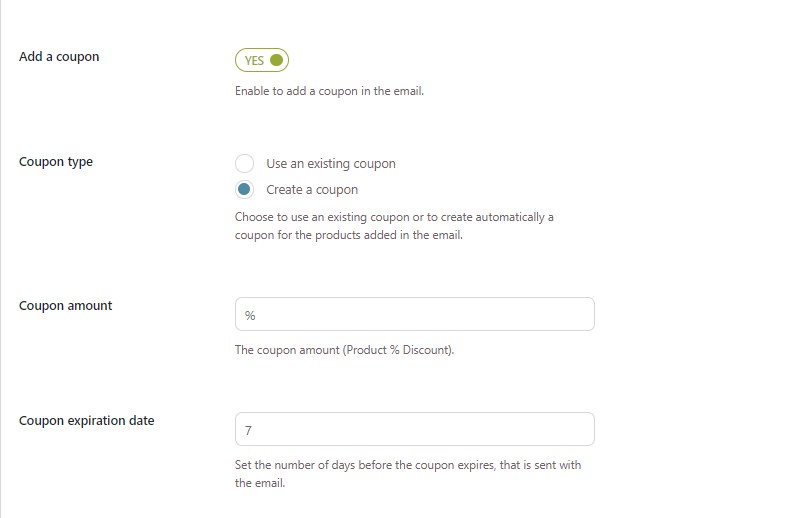788x518 pixels.
Task: Click the 'Use an existing coupon' option text
Action: pos(330,164)
